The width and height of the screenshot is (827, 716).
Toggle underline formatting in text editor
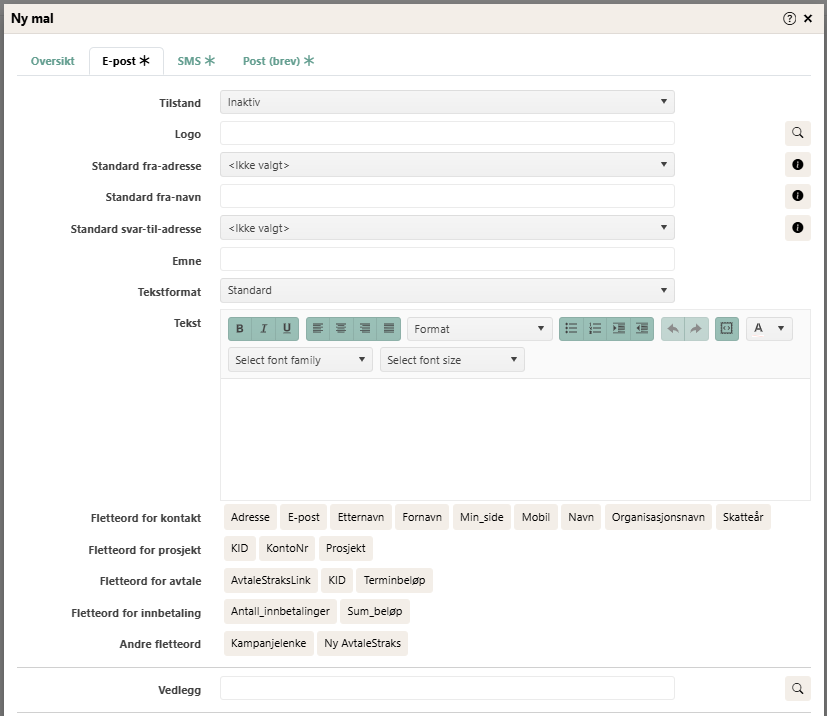[x=287, y=328]
